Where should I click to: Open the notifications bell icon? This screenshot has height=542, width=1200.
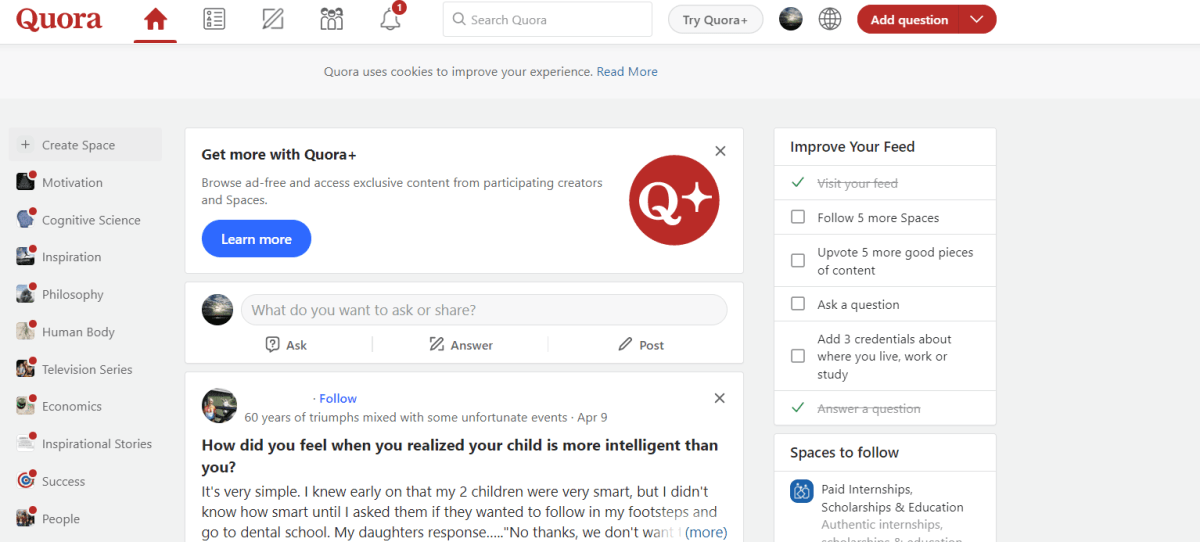(x=390, y=20)
